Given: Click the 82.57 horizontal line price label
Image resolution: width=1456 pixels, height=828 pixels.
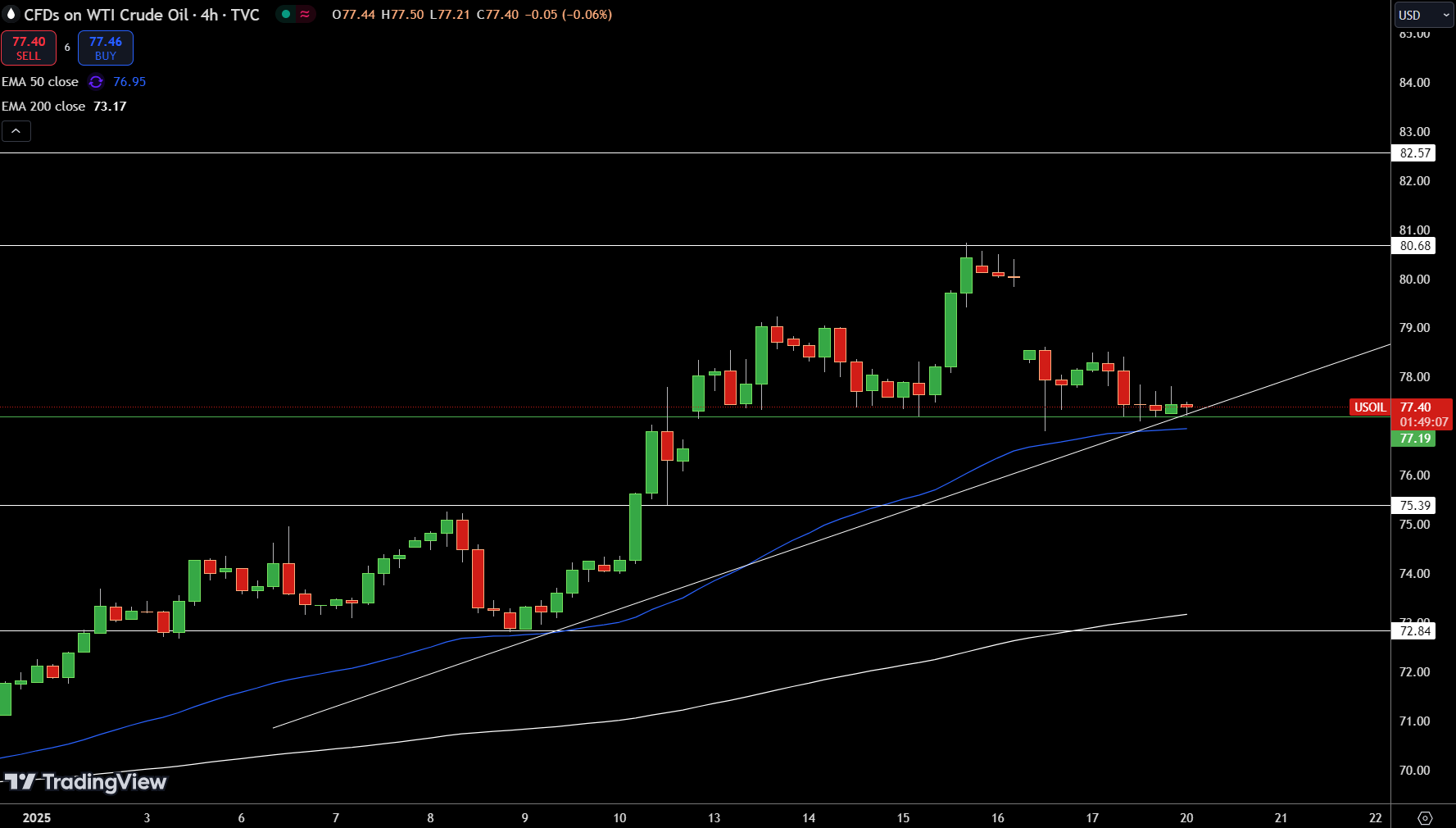Looking at the screenshot, I should [1414, 153].
